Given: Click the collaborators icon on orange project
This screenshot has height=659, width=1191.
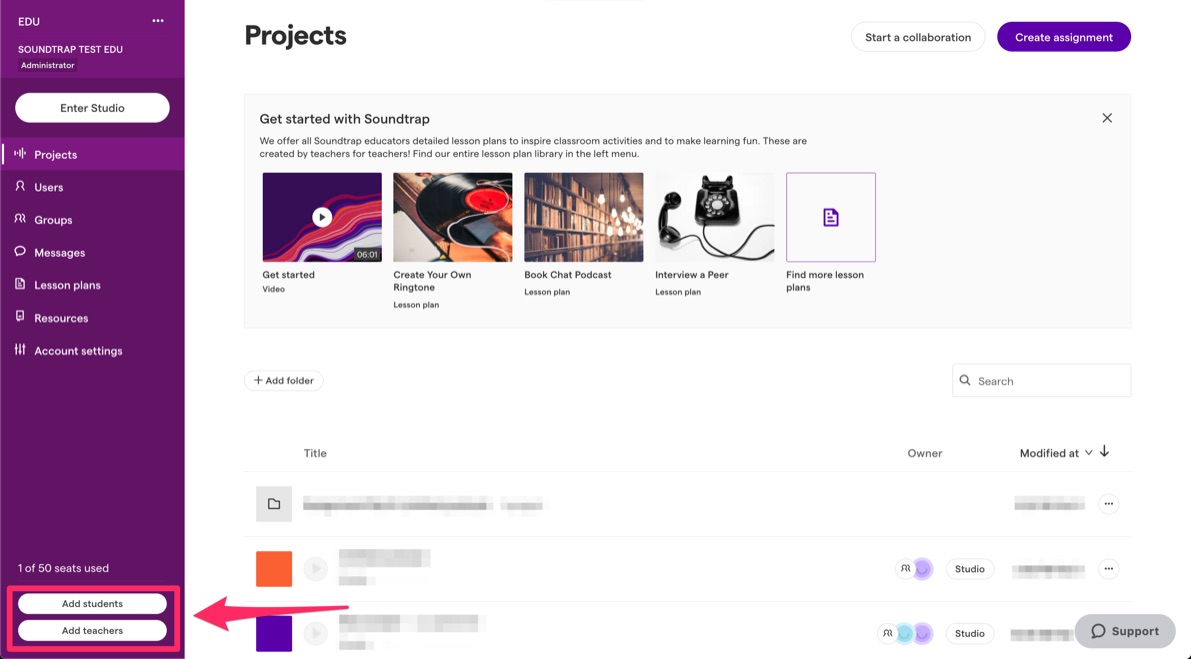Looking at the screenshot, I should (x=905, y=569).
